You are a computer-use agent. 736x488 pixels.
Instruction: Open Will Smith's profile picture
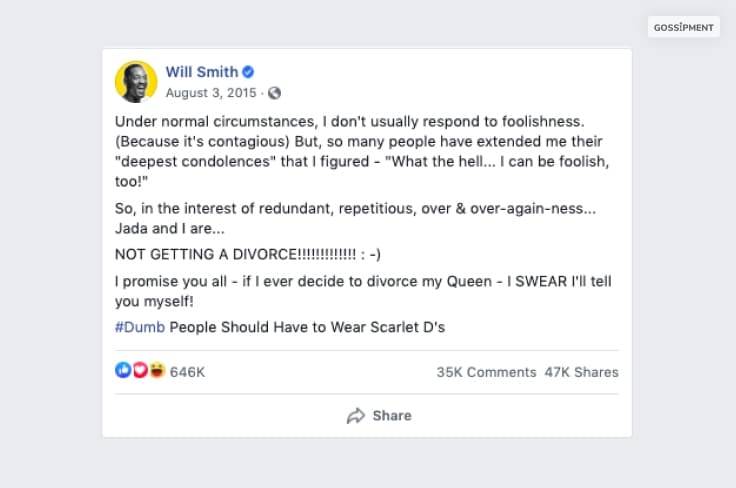136,81
